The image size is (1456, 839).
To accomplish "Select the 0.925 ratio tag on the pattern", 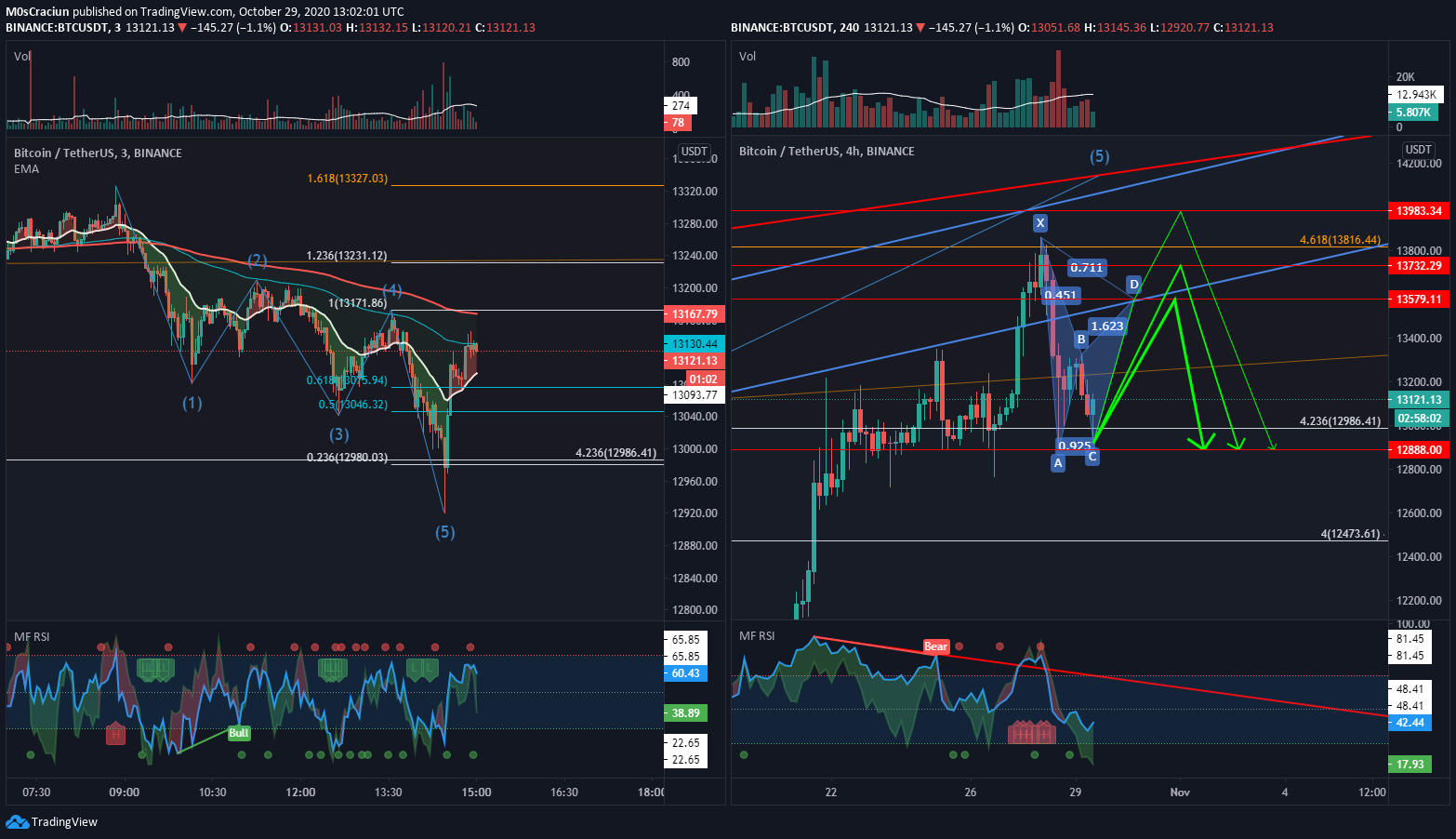I will (x=1075, y=446).
